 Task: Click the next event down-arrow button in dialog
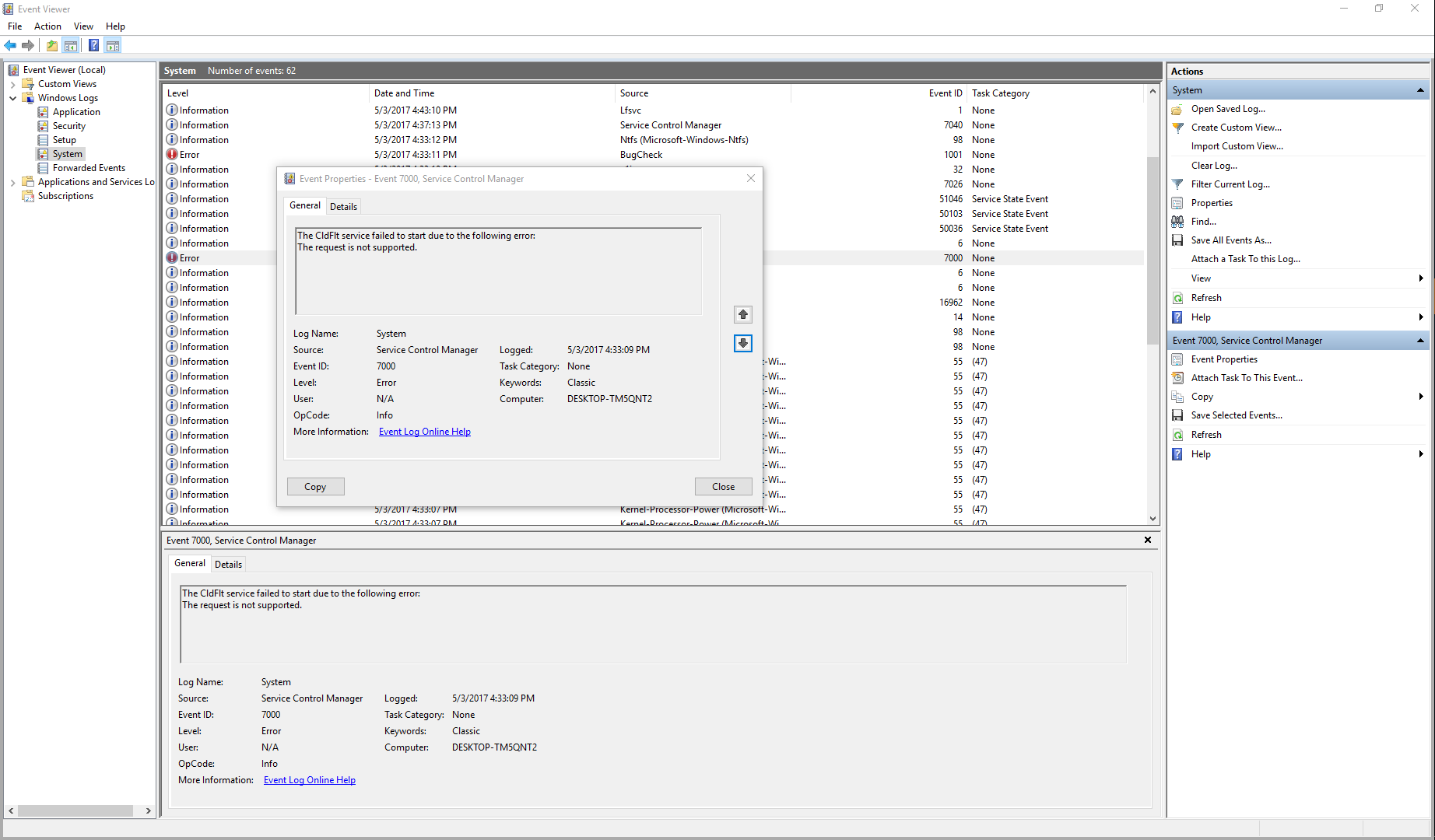pyautogui.click(x=743, y=343)
